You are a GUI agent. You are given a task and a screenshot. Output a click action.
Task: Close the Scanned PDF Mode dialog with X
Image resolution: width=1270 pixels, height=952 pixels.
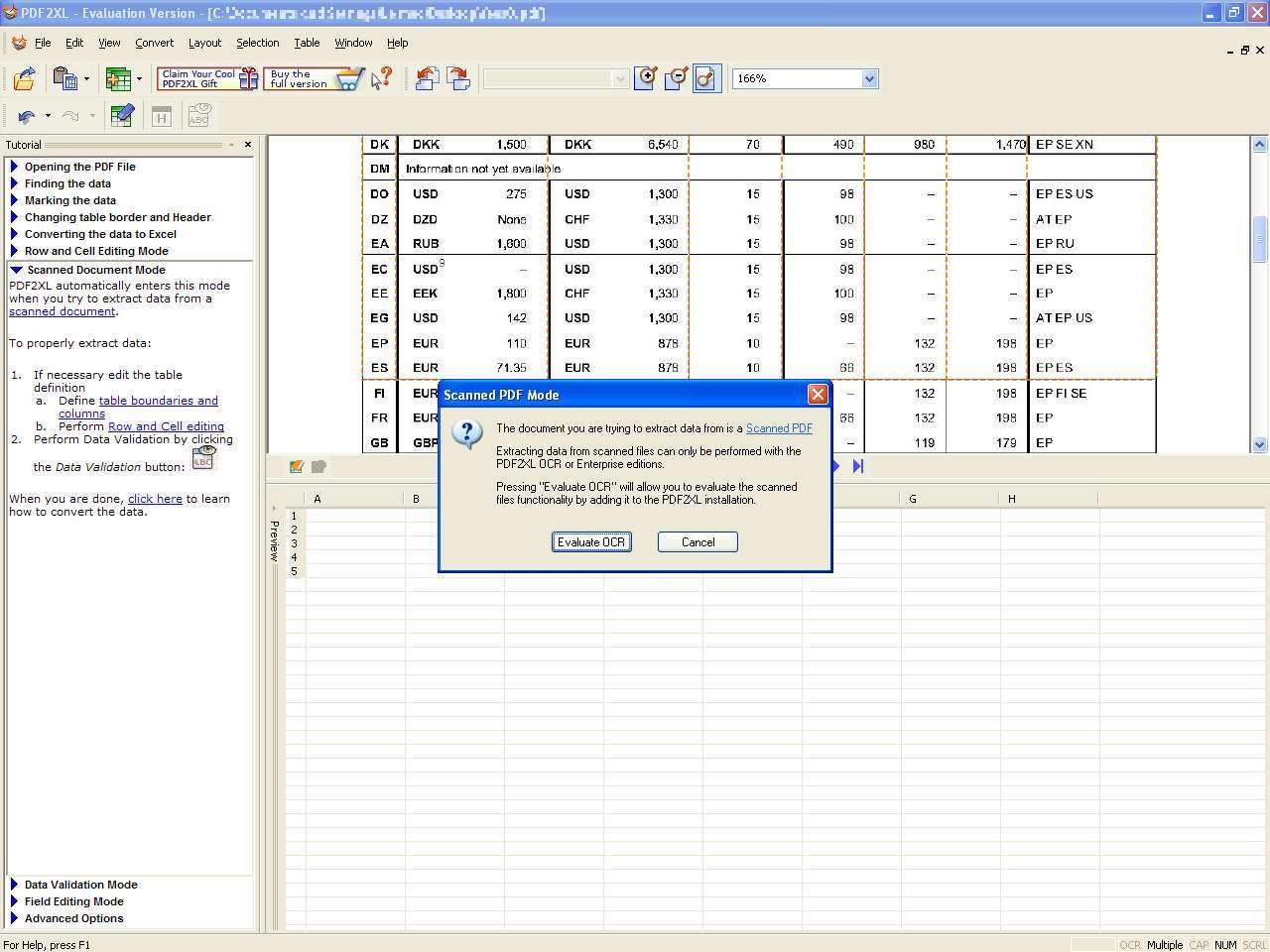coord(818,394)
